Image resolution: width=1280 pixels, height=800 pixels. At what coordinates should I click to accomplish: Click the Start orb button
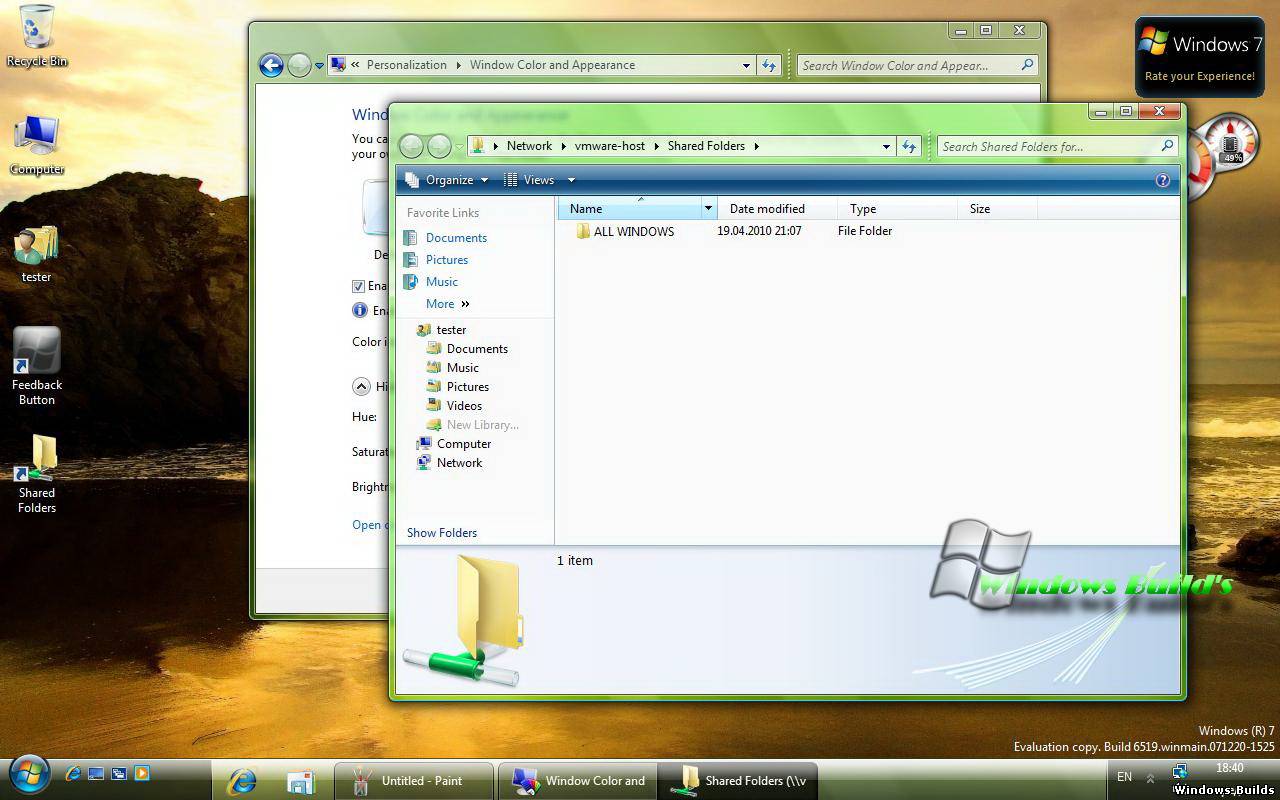point(29,773)
